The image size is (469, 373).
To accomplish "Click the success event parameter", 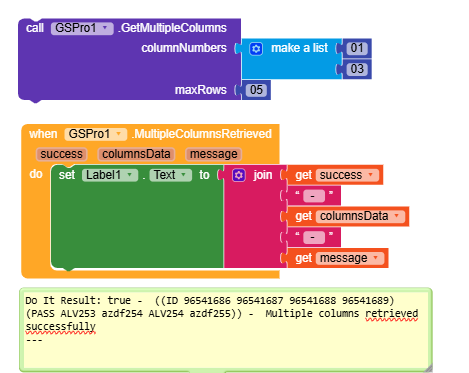I will (x=61, y=154).
